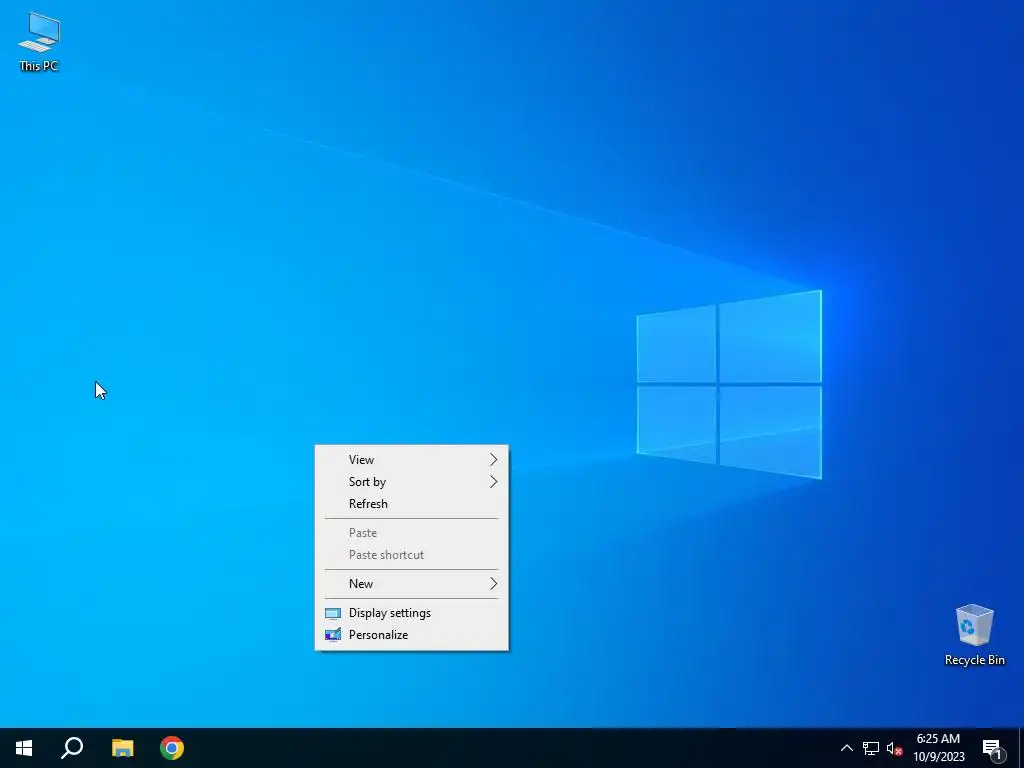Screen dimensions: 1024x768
Task: Launch Google Chrome from taskbar
Action: 172,748
